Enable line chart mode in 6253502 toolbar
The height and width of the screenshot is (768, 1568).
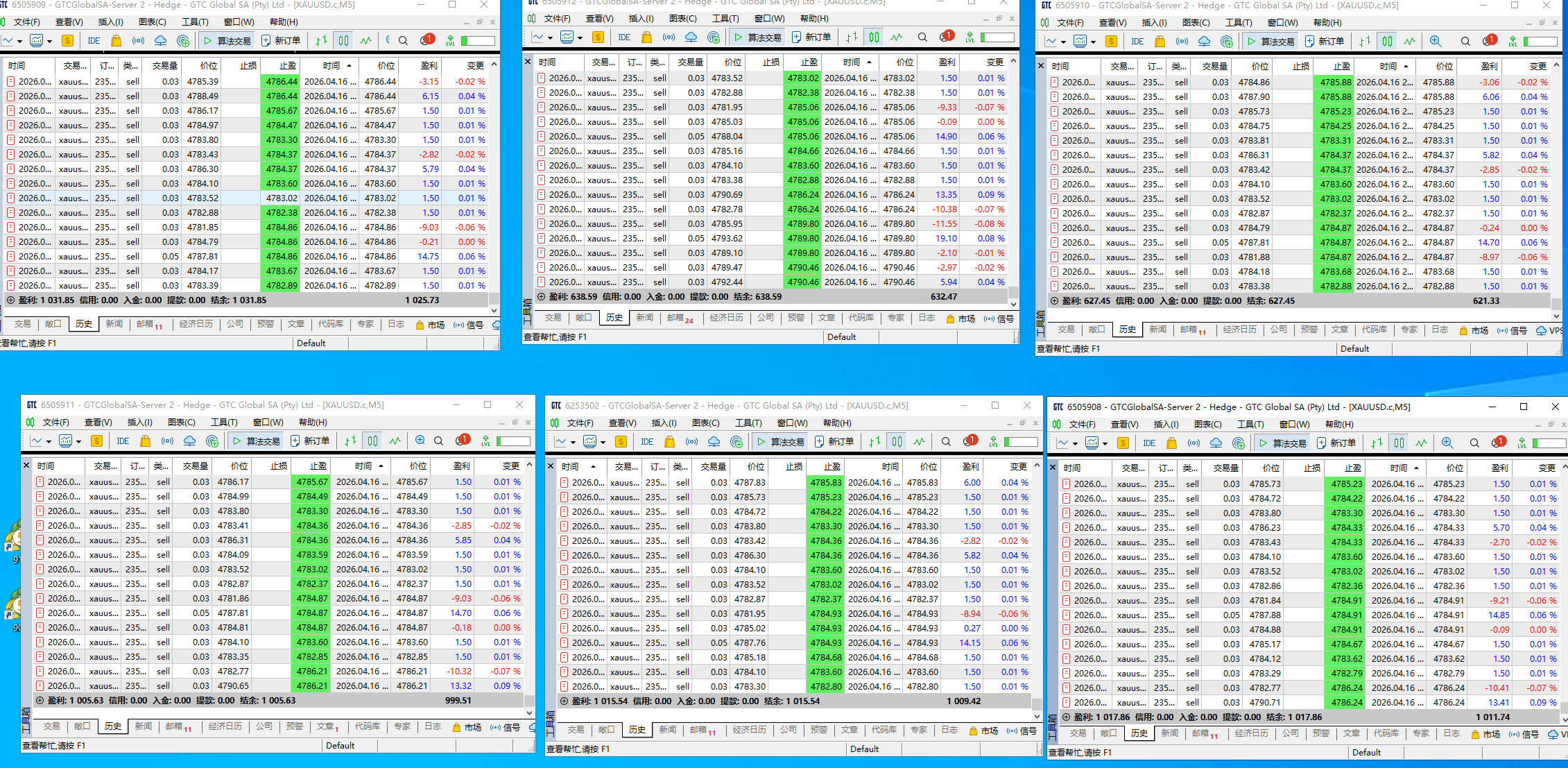pos(919,442)
